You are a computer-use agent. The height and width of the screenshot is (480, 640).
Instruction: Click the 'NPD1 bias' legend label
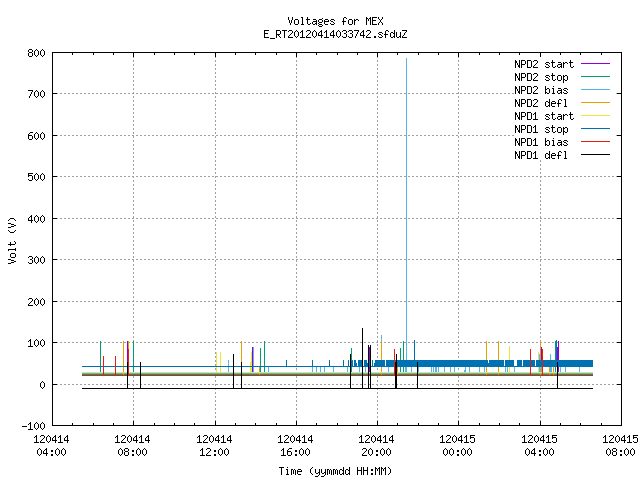(541, 142)
